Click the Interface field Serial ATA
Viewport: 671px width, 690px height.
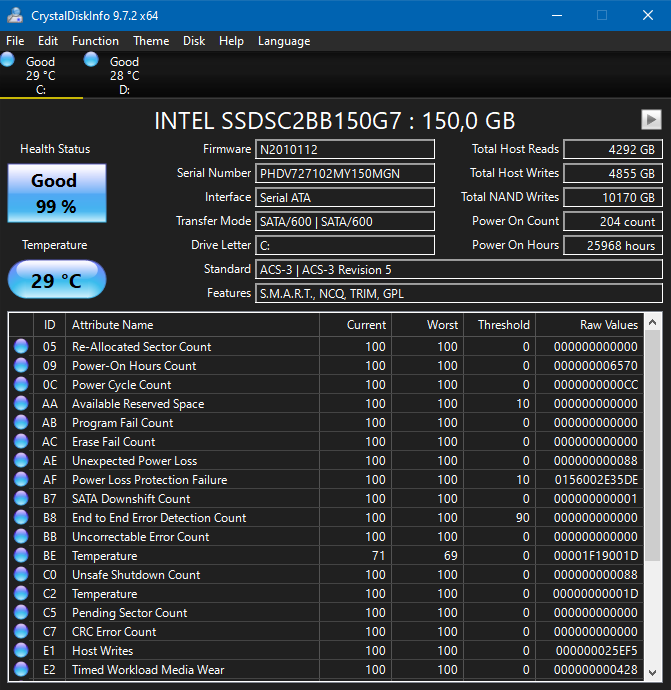click(x=345, y=197)
